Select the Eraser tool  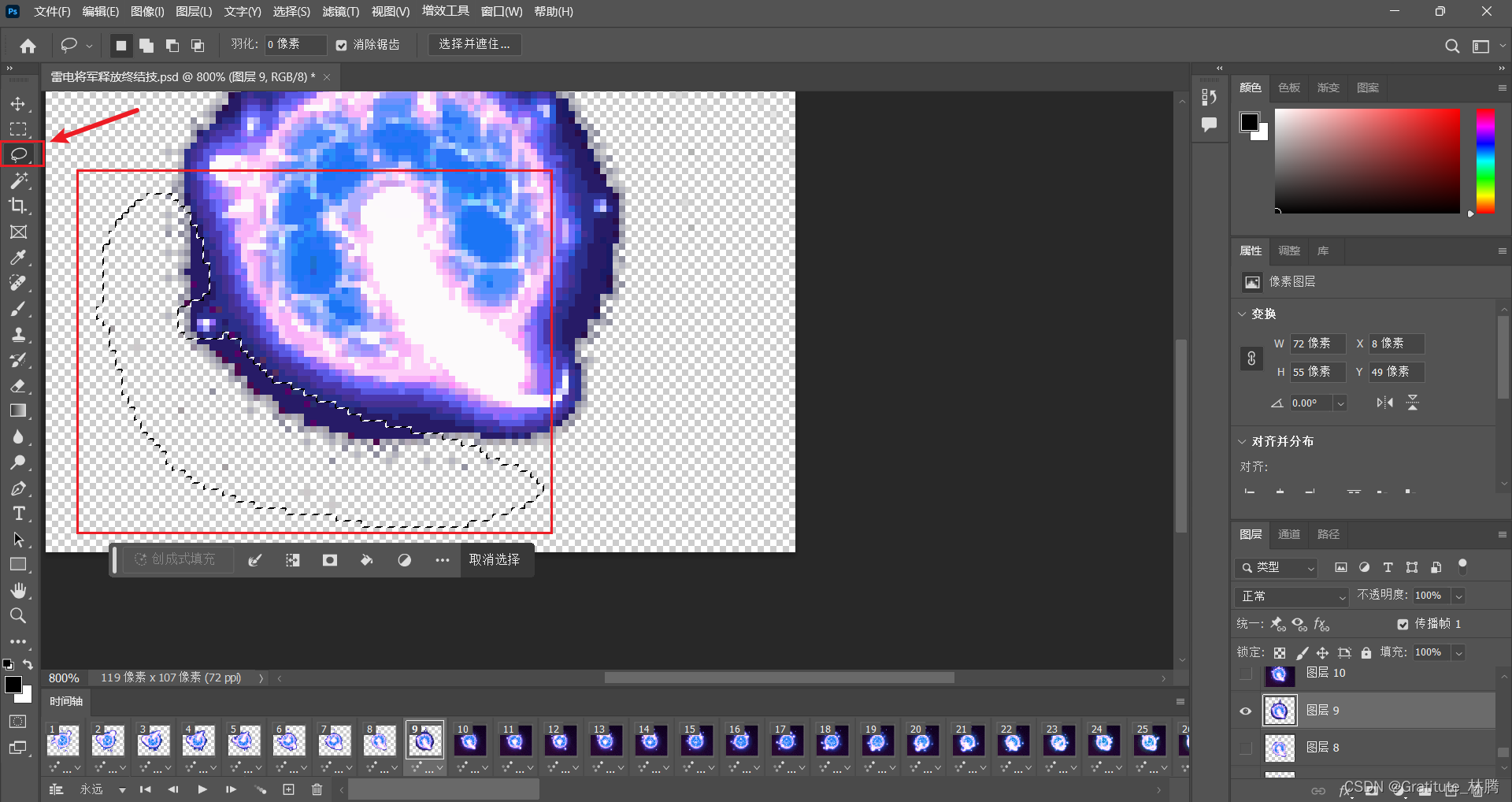[18, 385]
